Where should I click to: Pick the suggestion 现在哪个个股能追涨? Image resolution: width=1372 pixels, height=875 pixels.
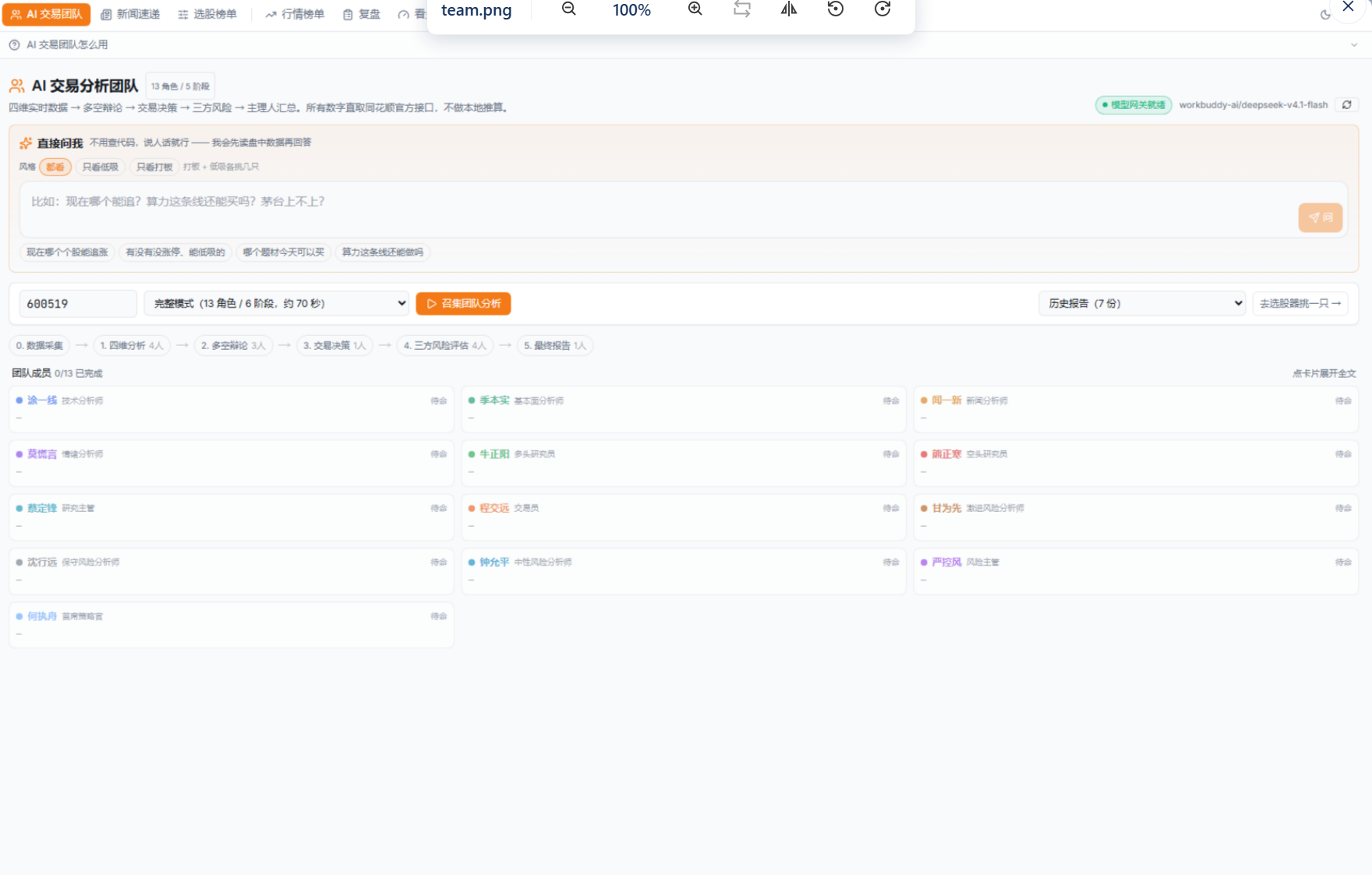tap(67, 252)
